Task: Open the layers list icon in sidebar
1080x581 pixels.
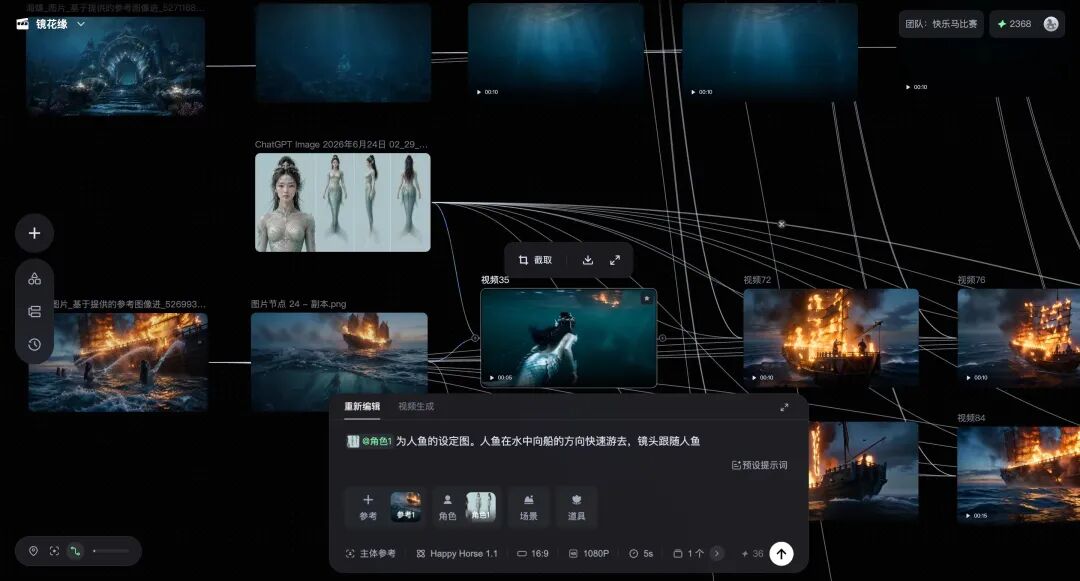Action: pos(34,312)
